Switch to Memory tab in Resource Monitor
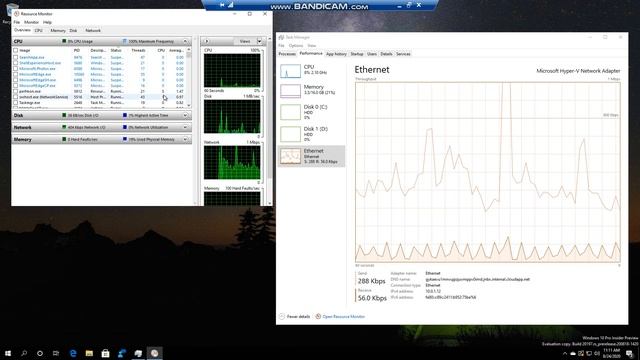Image resolution: width=640 pixels, height=360 pixels. 58,31
